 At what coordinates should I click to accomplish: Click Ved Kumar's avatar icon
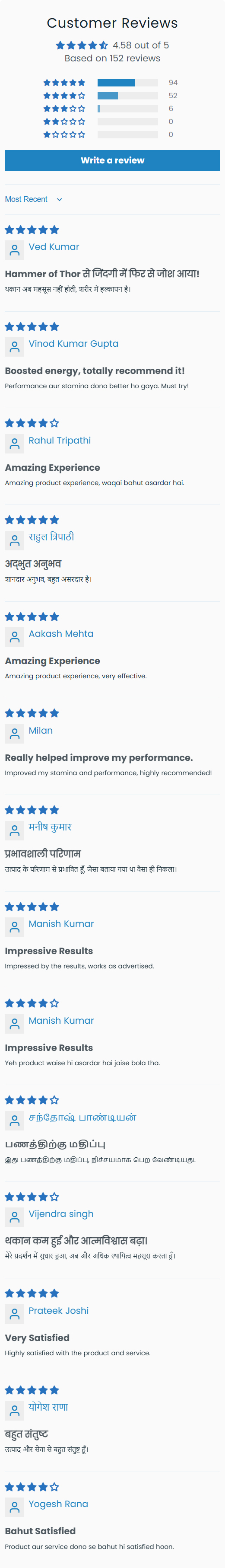(15, 249)
